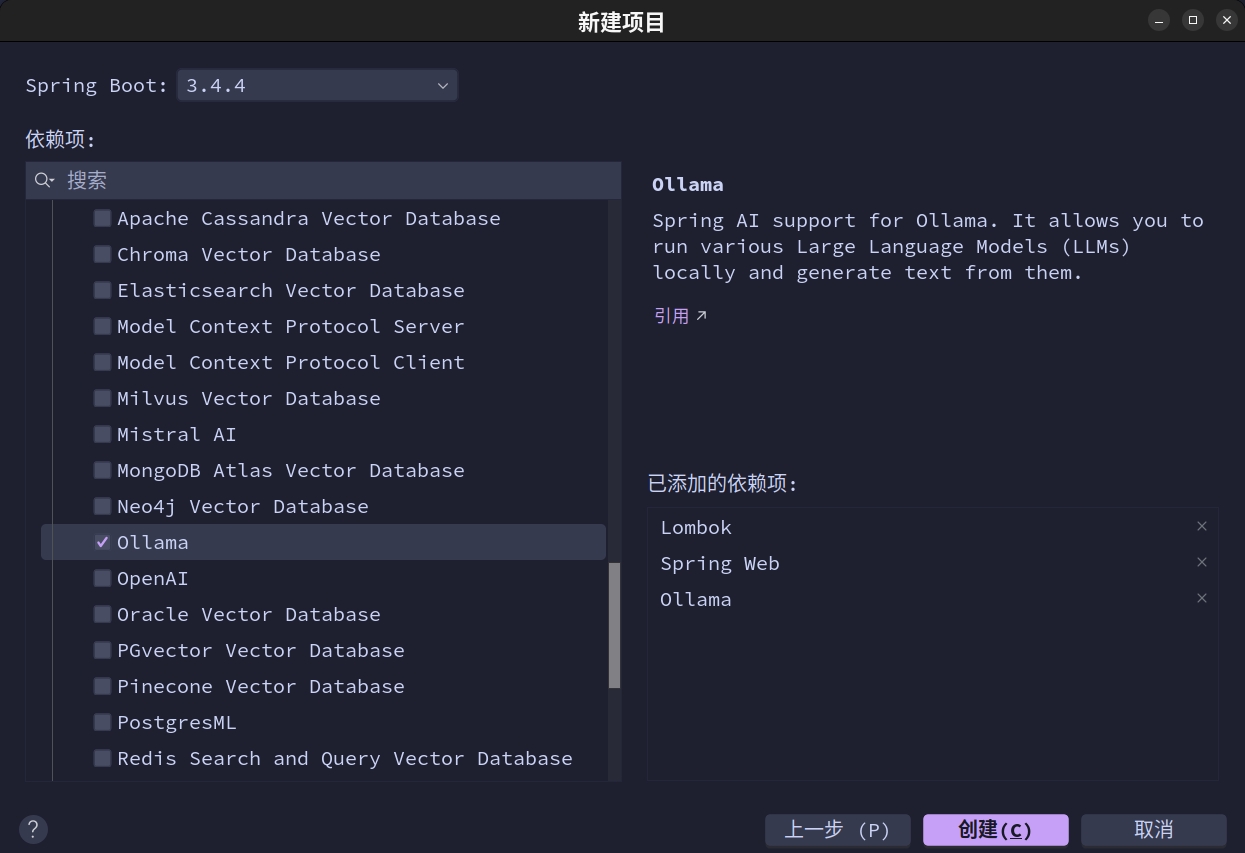This screenshot has height=853, width=1245.
Task: Remove Ollama from added dependencies list
Action: [1201, 599]
